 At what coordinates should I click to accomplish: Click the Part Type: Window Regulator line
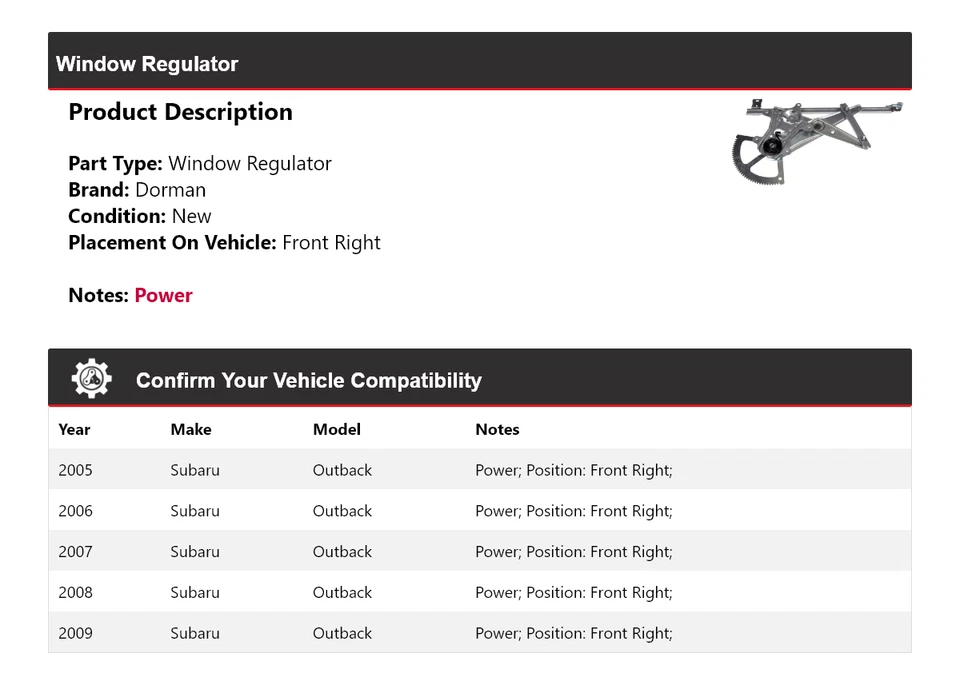199,164
